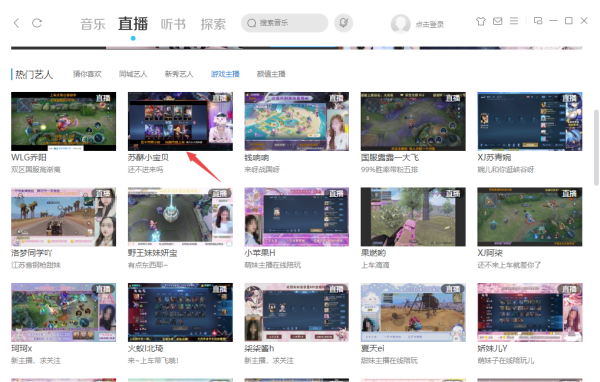The image size is (600, 382).
Task: Open 娇妹儿Y live stream thumbnail
Action: coord(530,312)
